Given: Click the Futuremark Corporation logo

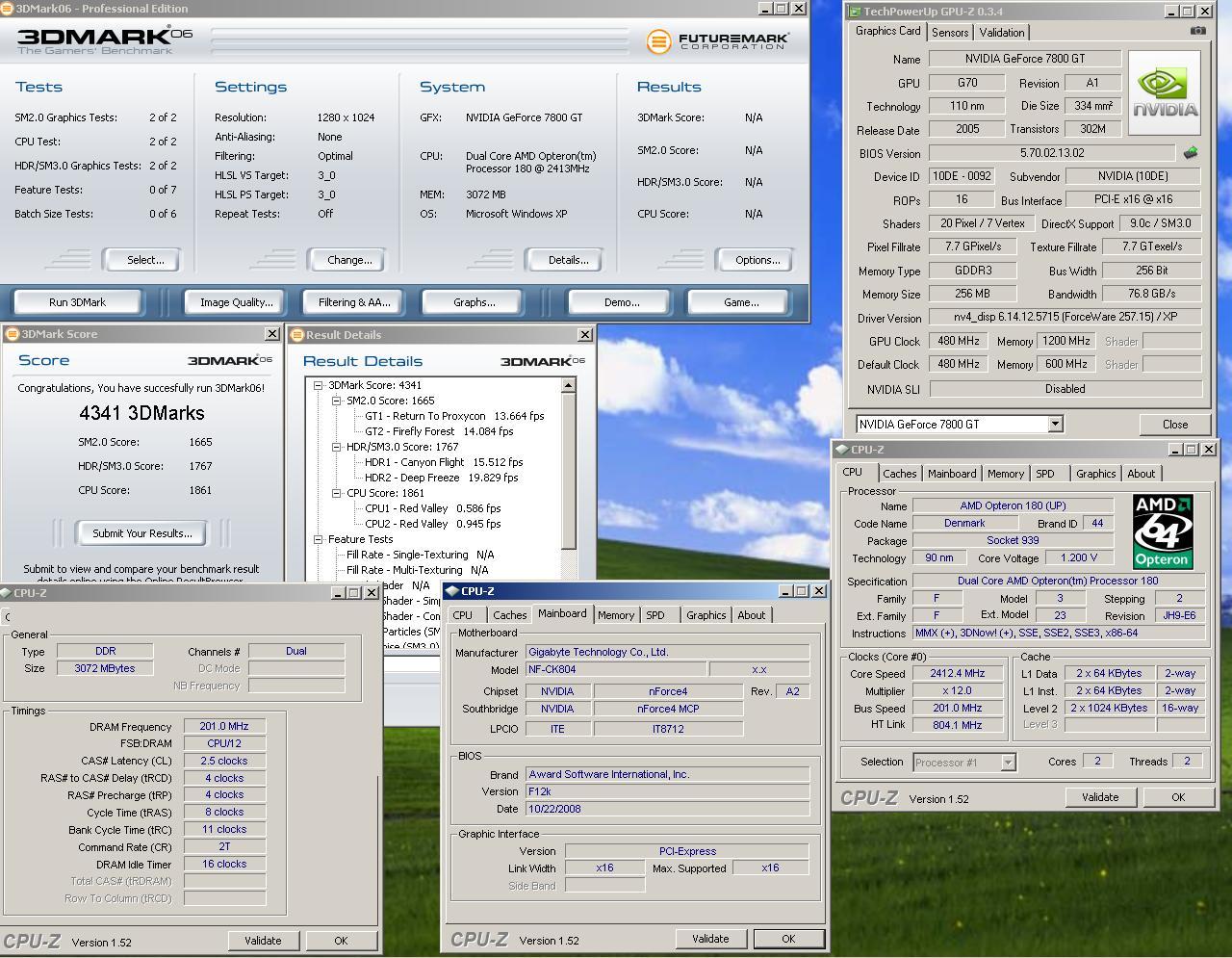Looking at the screenshot, I should point(718,41).
